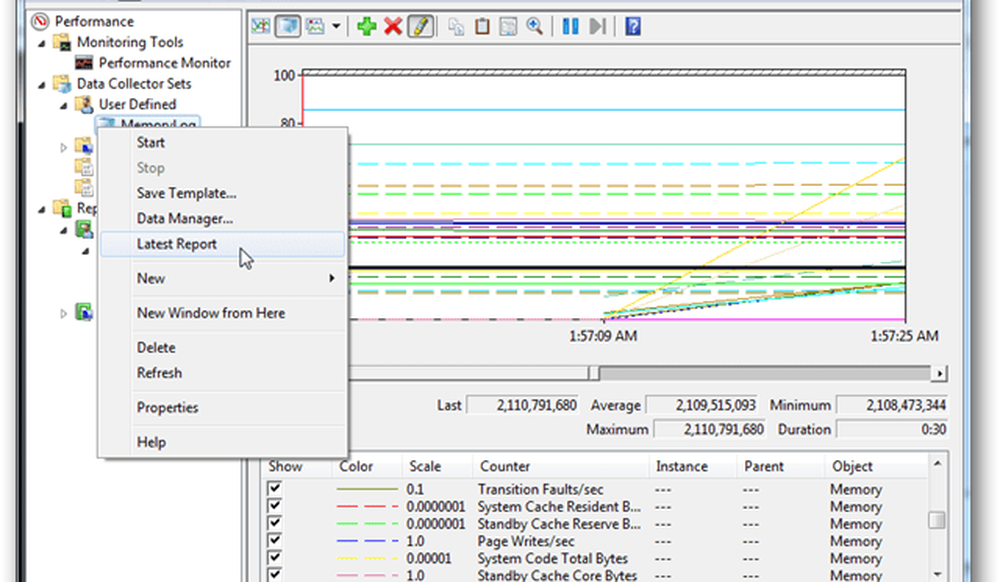Viewport: 1000px width, 582px height.
Task: Open the Change graph type dropdown arrow
Action: pos(336,26)
